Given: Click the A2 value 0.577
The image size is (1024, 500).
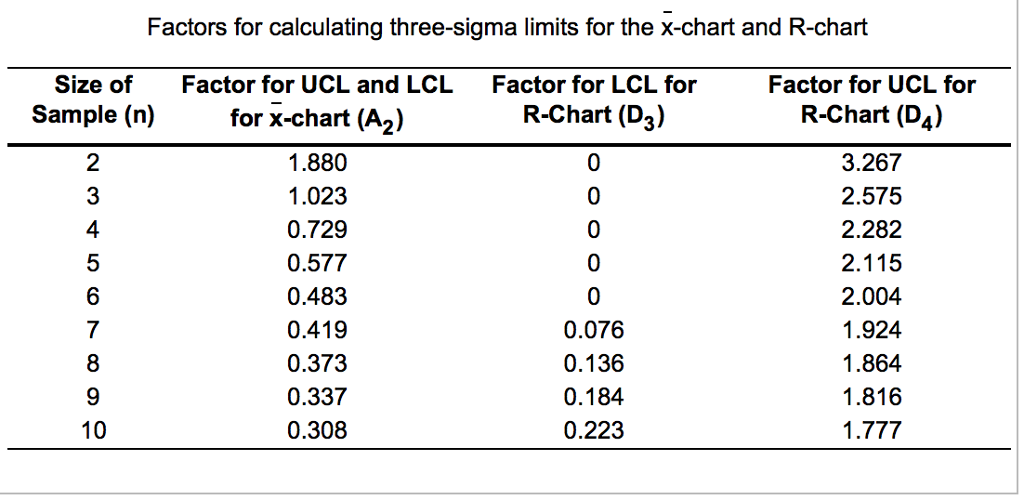Looking at the screenshot, I should (317, 263).
